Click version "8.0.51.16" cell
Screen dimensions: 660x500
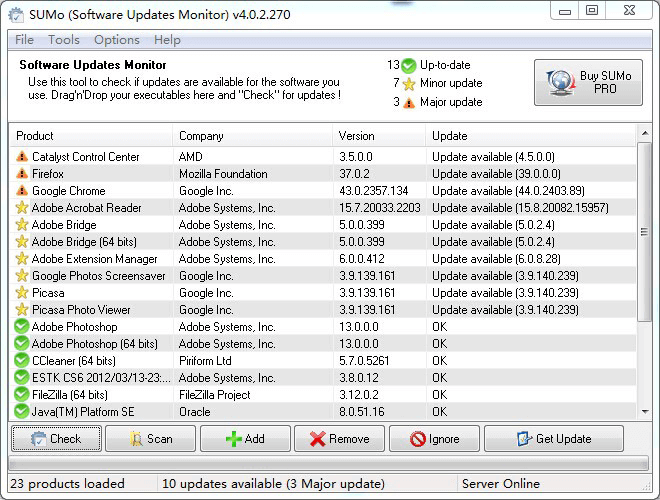coord(362,412)
